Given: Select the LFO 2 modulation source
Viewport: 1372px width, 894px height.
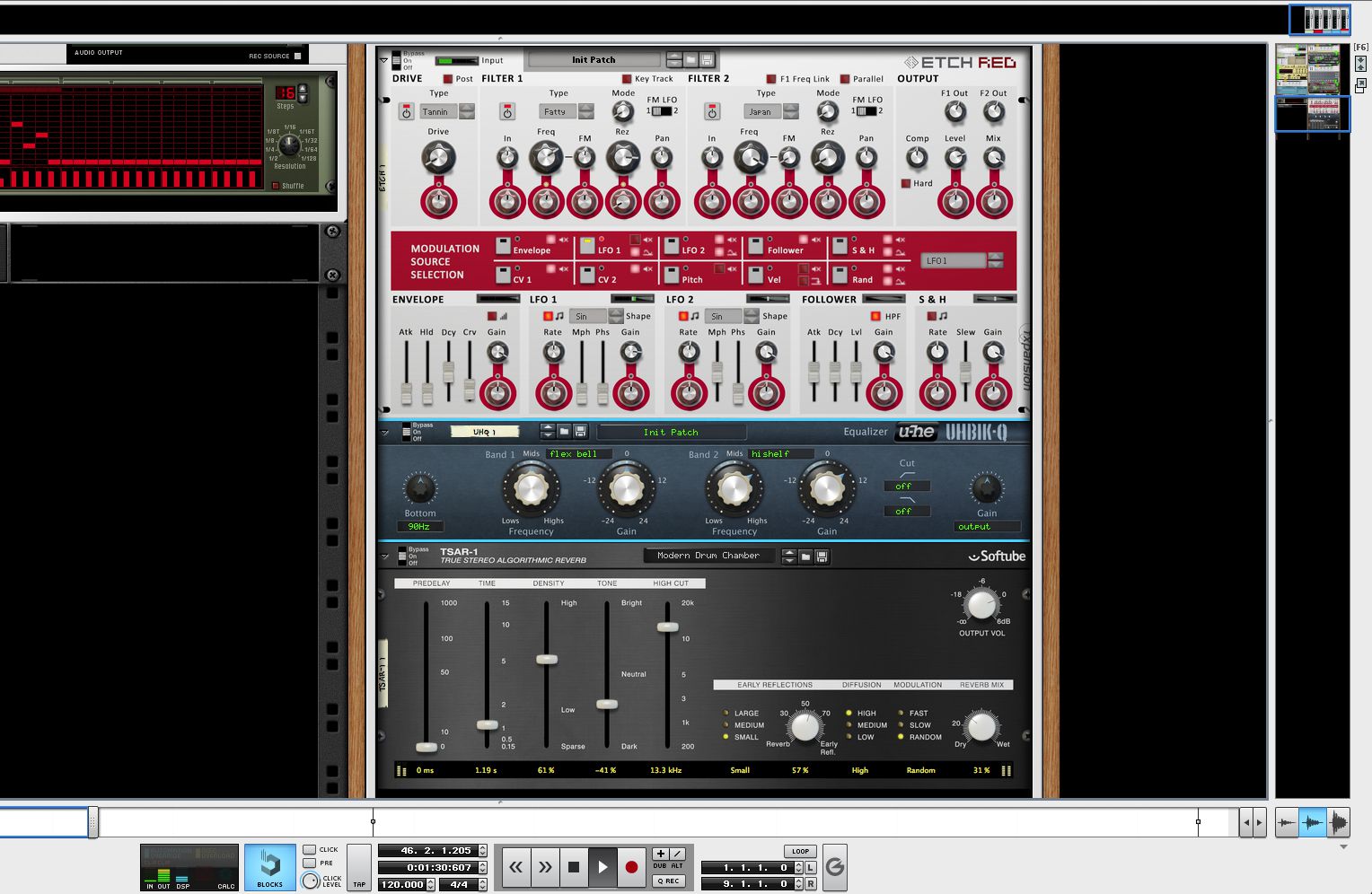Looking at the screenshot, I should coord(672,245).
